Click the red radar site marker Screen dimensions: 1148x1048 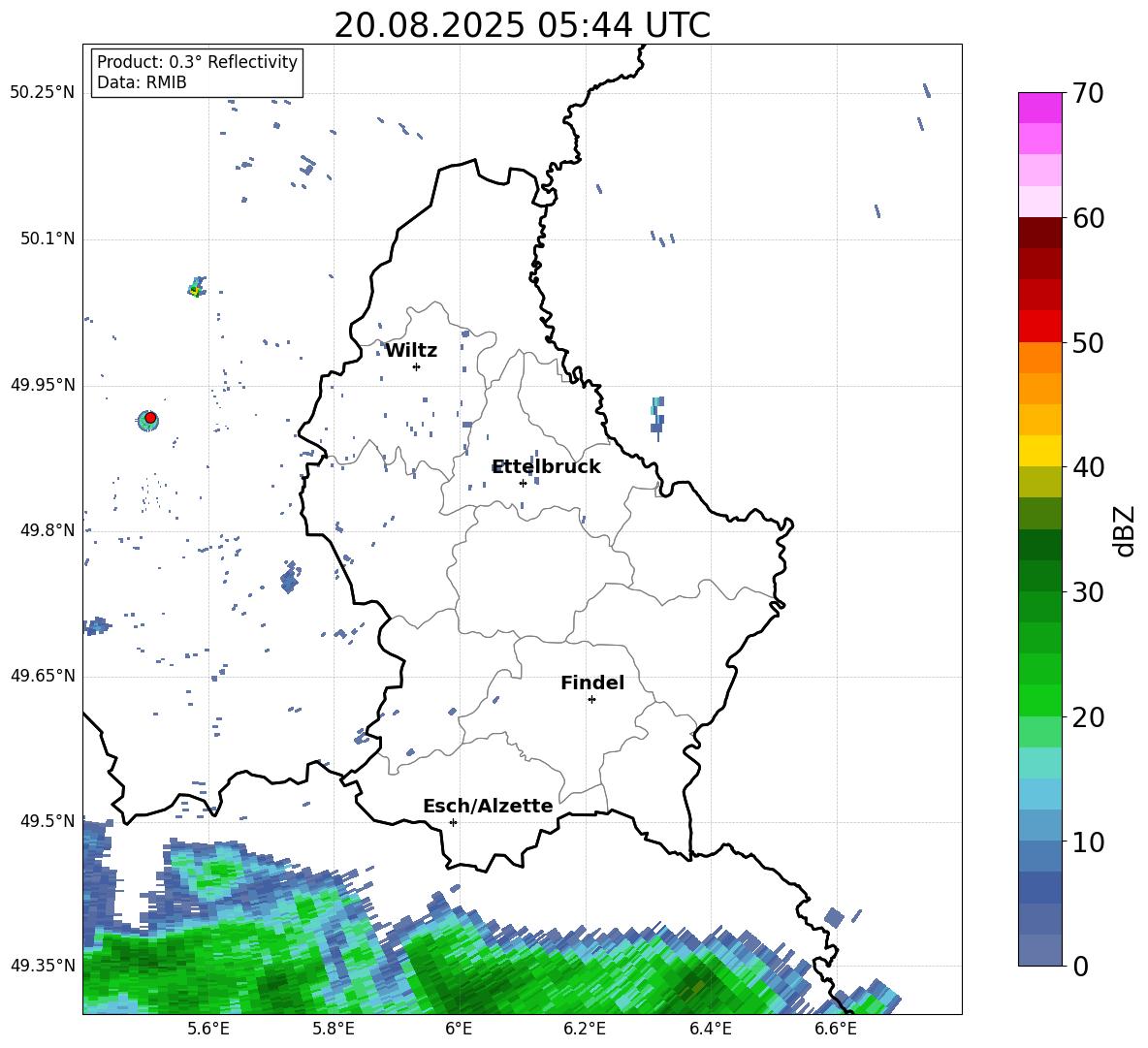pos(150,418)
